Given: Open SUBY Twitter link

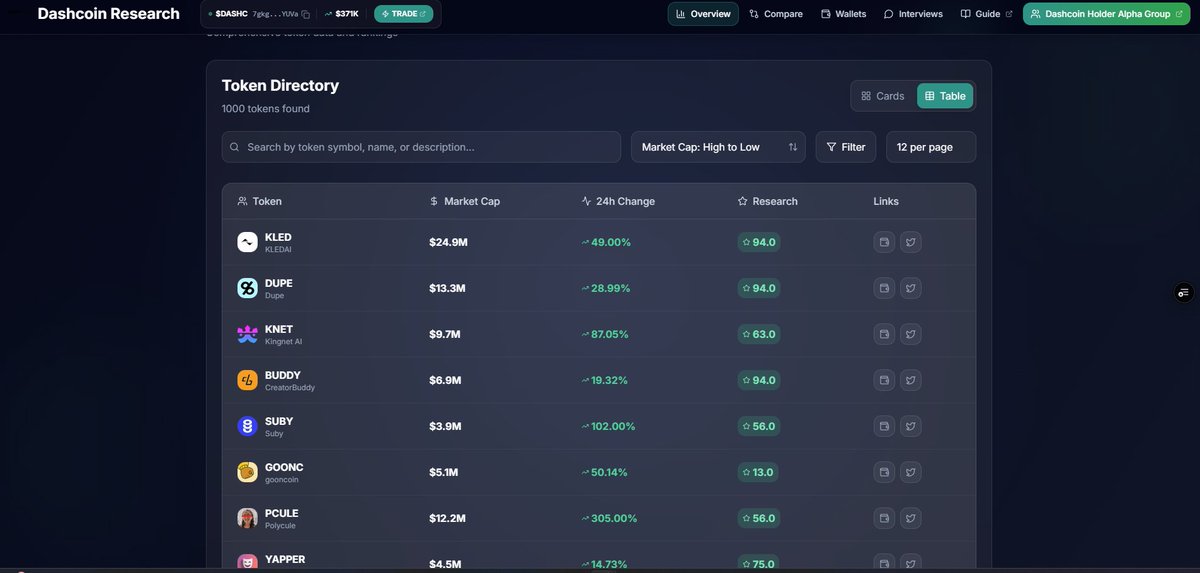Looking at the screenshot, I should click(910, 426).
